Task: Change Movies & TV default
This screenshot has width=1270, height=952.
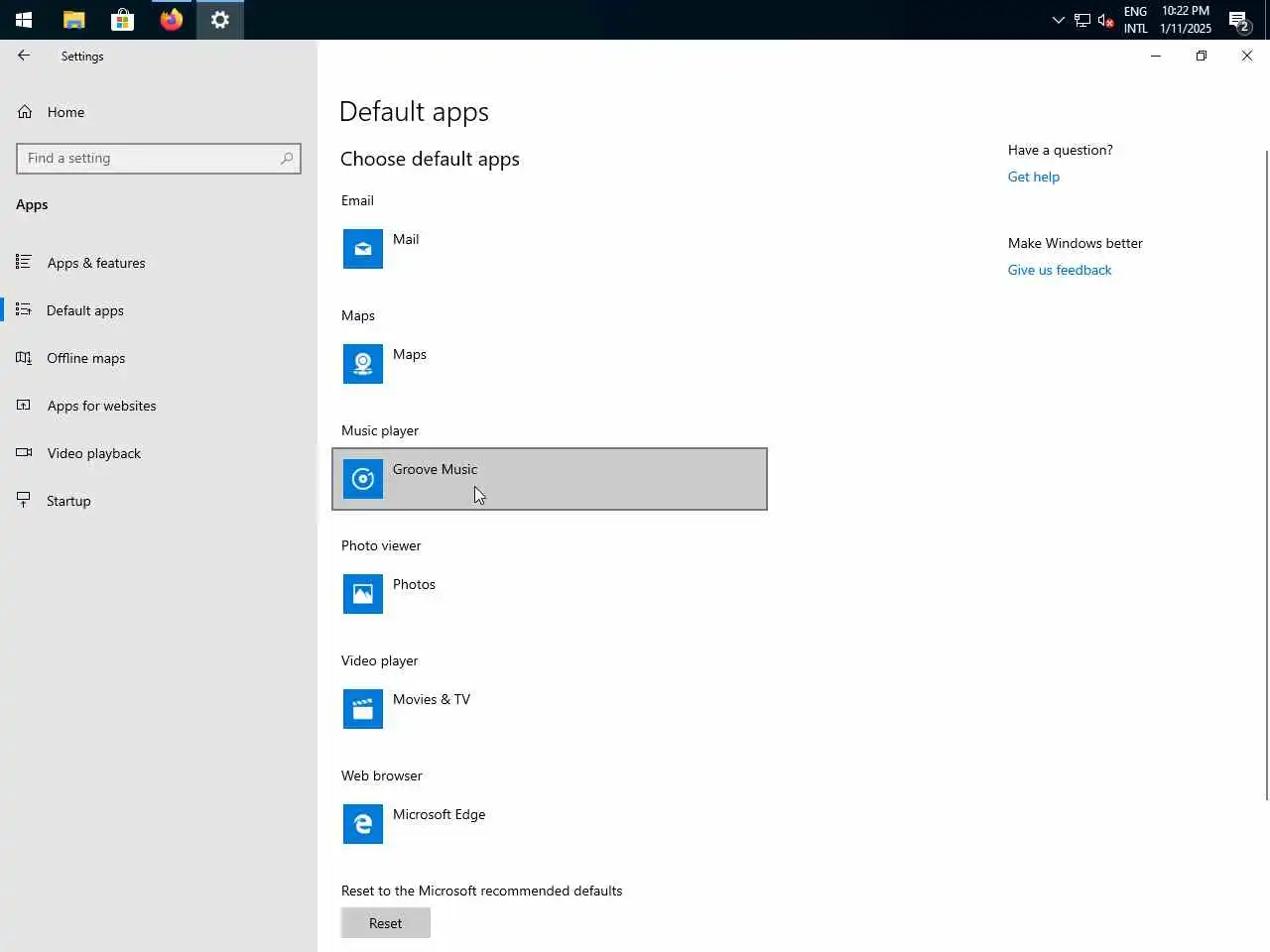Action: pyautogui.click(x=550, y=709)
